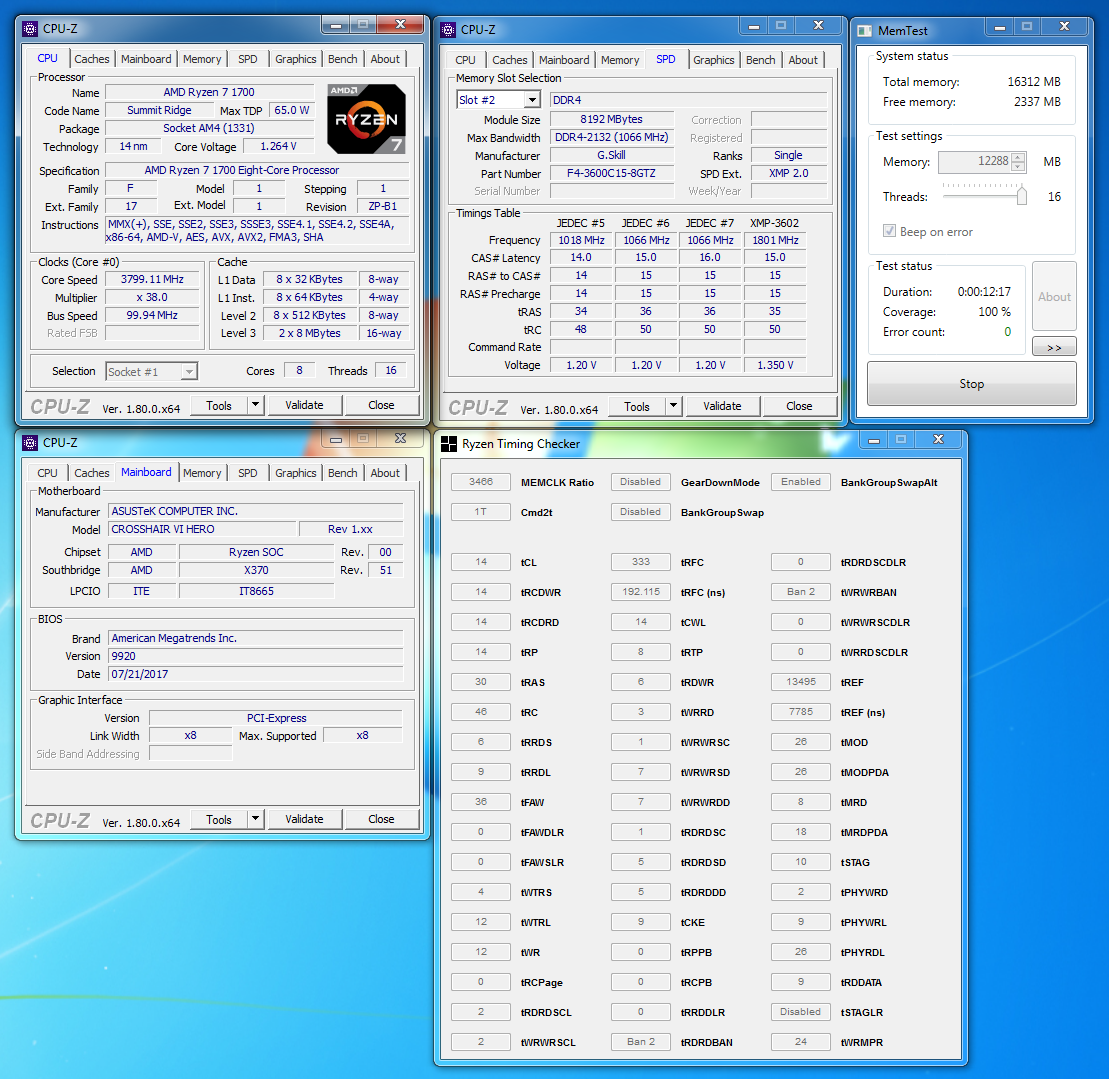The height and width of the screenshot is (1079, 1109).
Task: Click the Multiplier x 38.0 value
Action: pyautogui.click(x=151, y=297)
